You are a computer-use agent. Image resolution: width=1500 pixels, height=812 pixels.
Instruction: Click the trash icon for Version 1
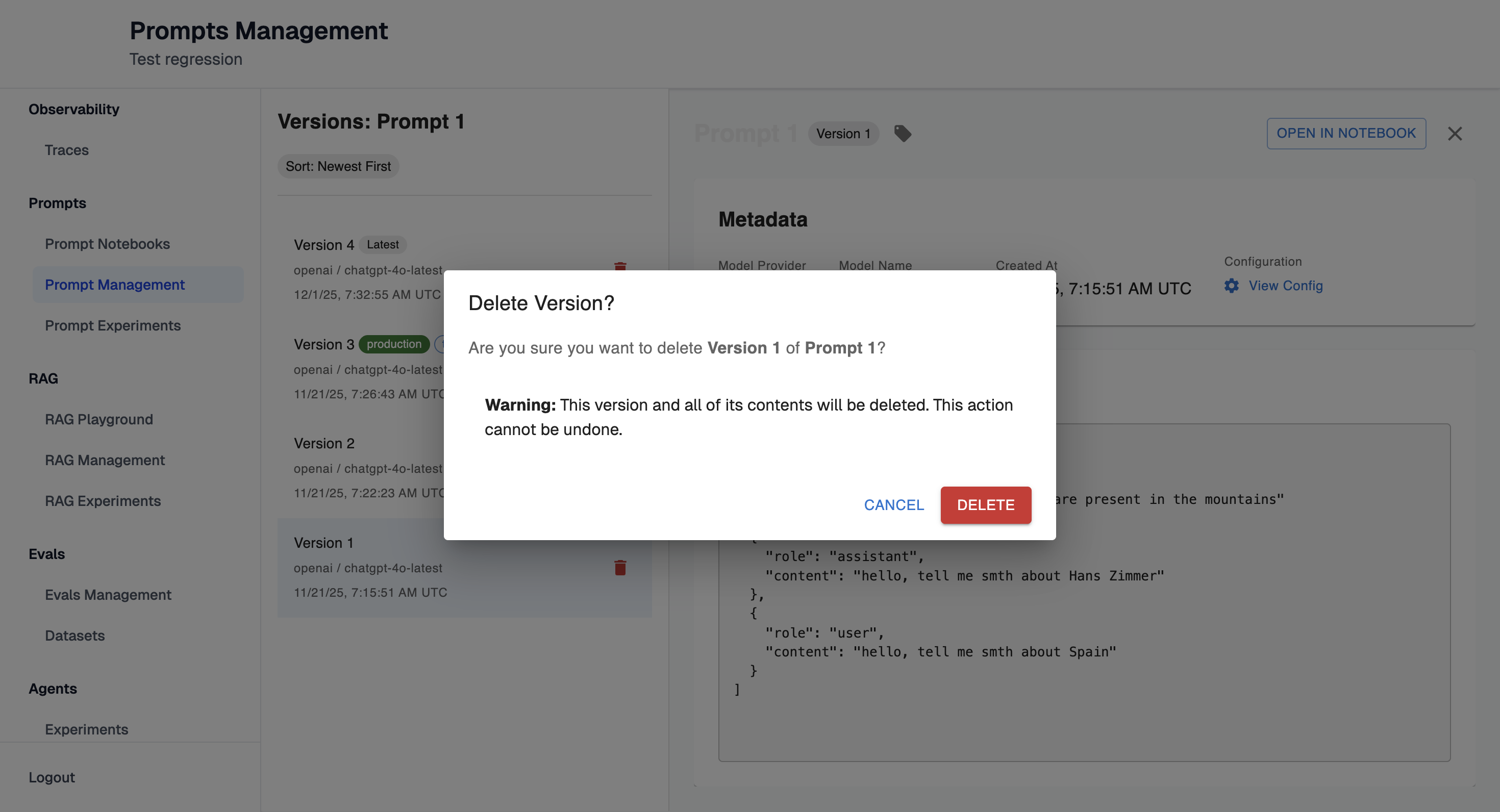pyautogui.click(x=620, y=568)
